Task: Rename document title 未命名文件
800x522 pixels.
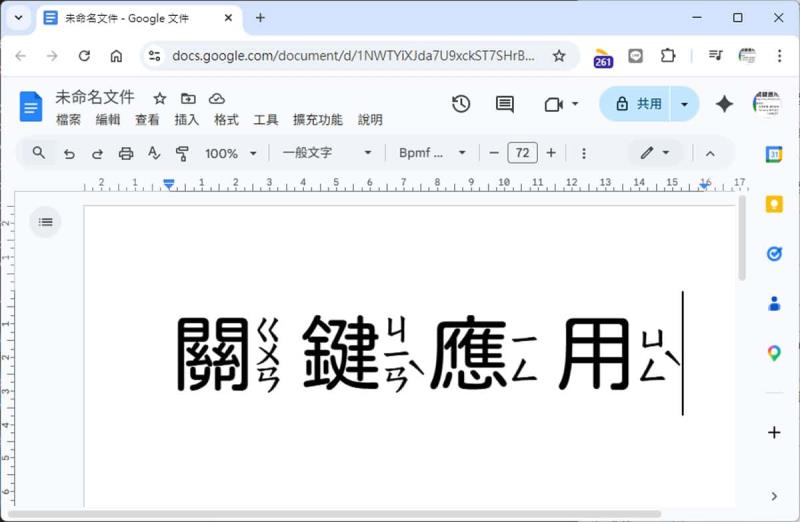Action: click(x=95, y=96)
